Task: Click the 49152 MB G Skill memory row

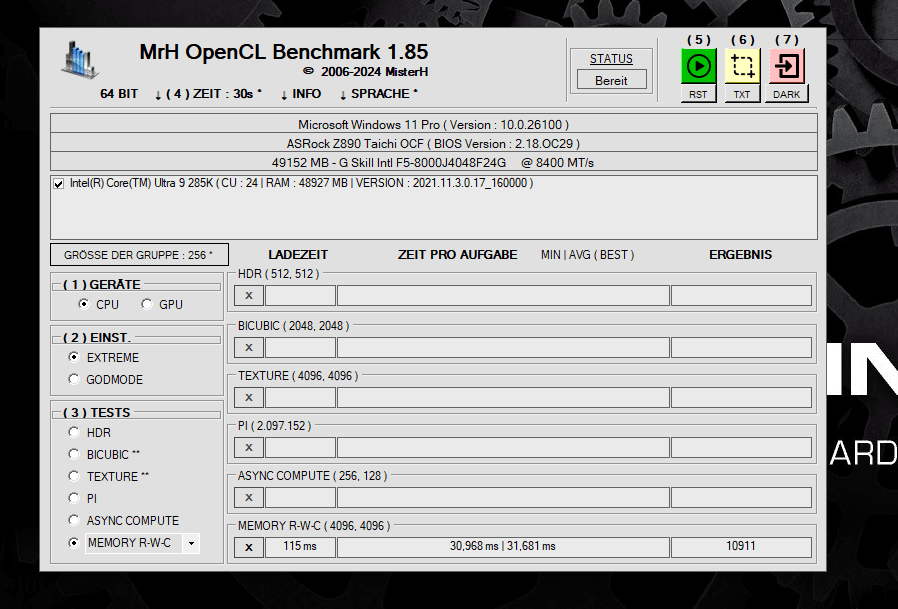Action: click(434, 162)
